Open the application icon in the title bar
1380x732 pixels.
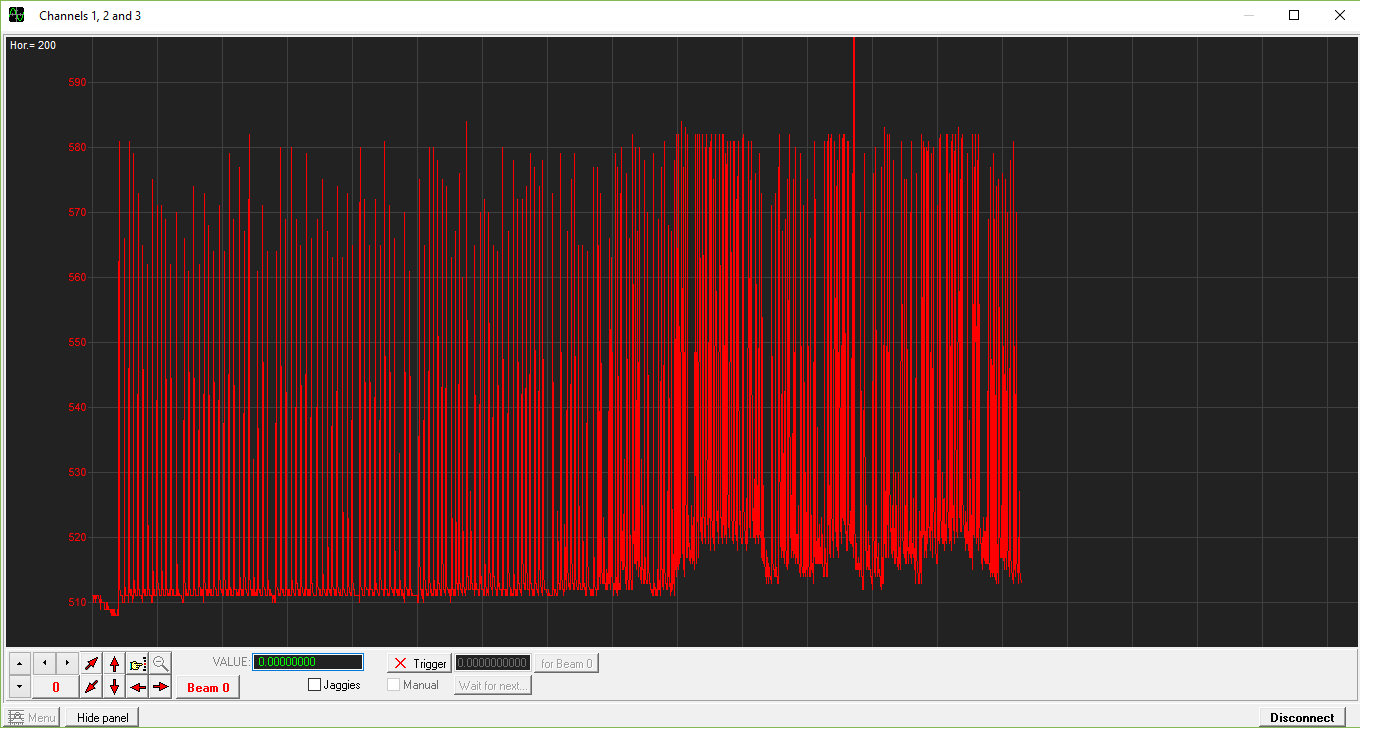coord(17,15)
